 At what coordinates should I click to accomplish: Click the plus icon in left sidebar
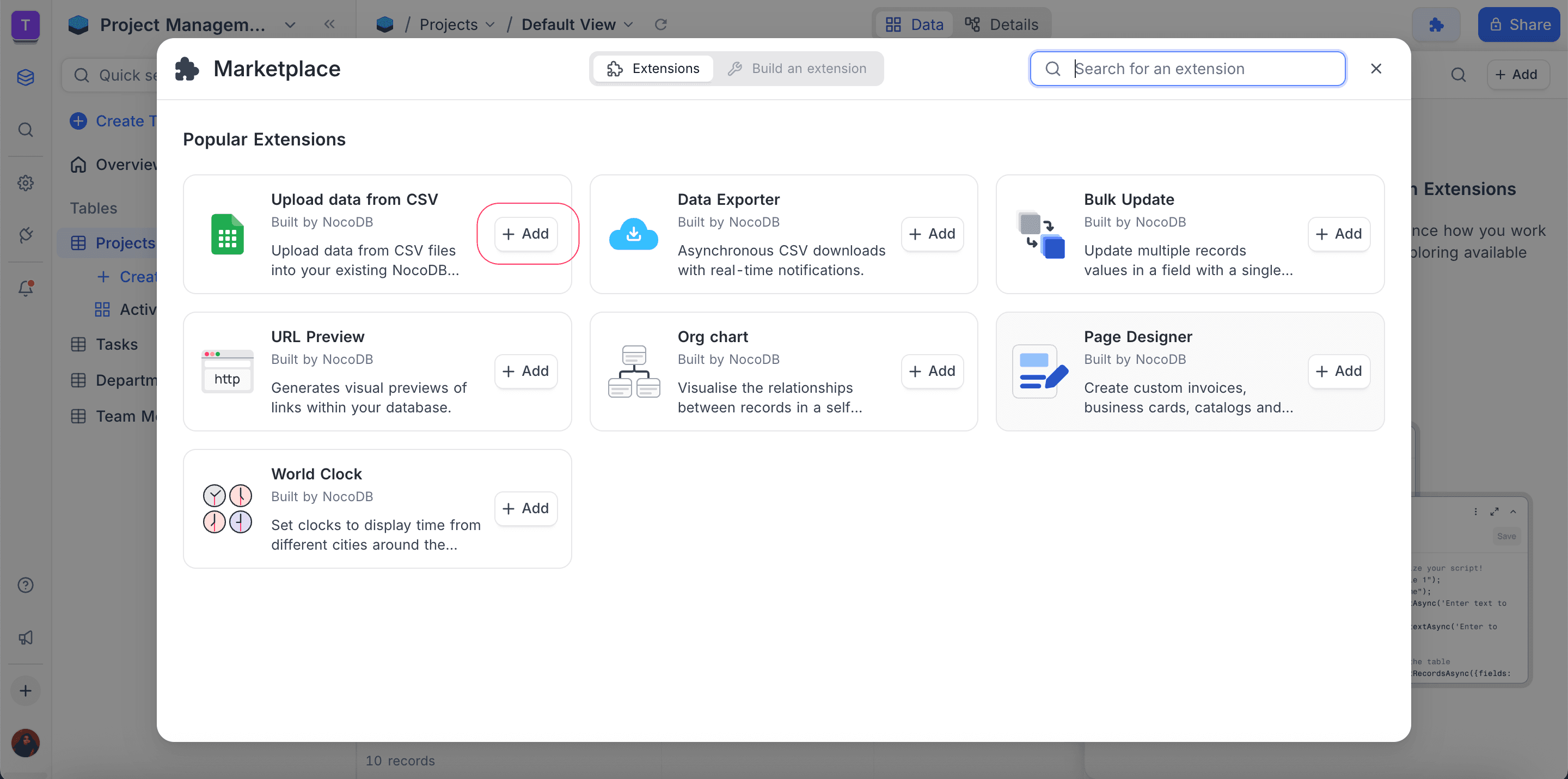click(x=26, y=691)
